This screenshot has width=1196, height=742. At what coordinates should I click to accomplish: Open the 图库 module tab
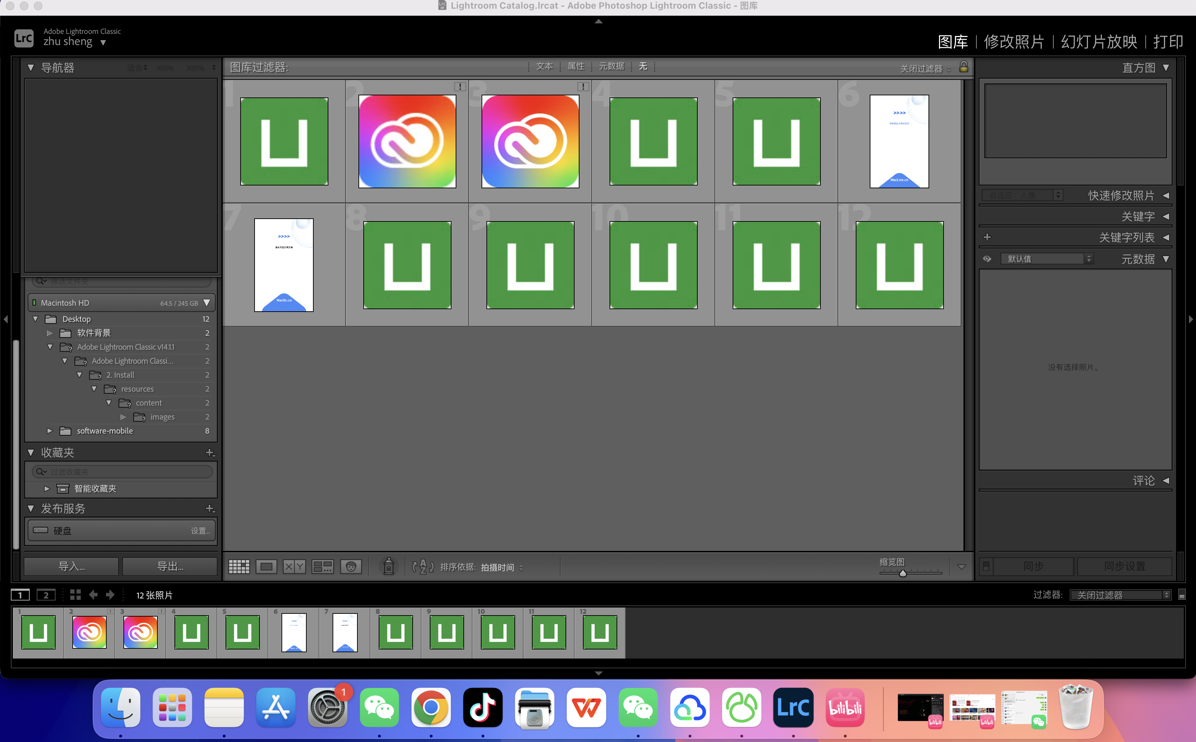(955, 42)
